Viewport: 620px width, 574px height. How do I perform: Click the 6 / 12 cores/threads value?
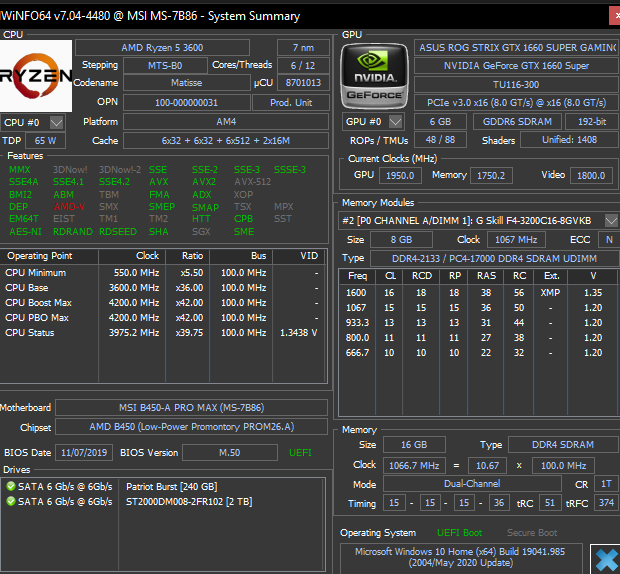pyautogui.click(x=303, y=66)
